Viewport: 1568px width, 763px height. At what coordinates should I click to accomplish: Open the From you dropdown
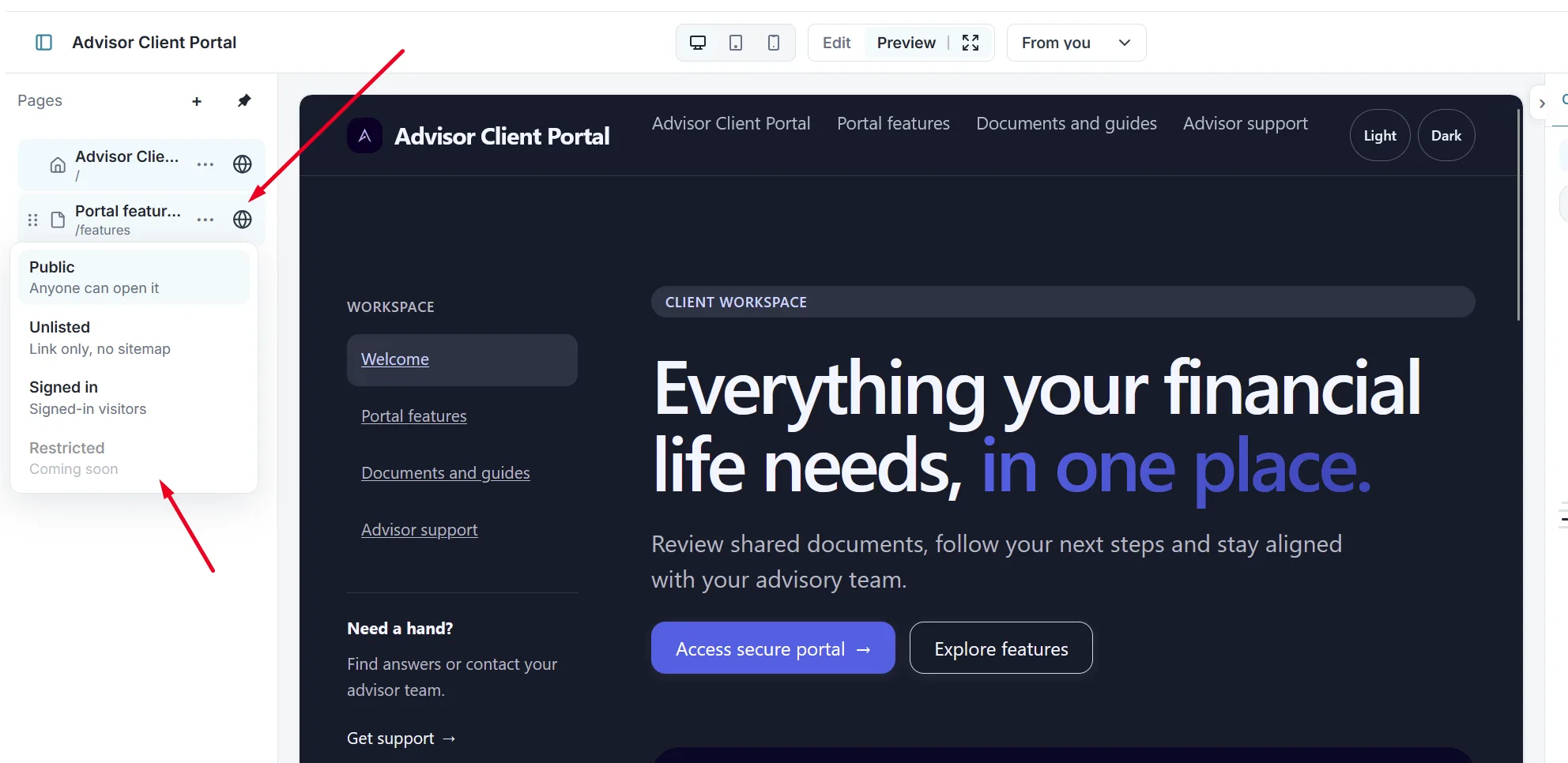coord(1076,43)
